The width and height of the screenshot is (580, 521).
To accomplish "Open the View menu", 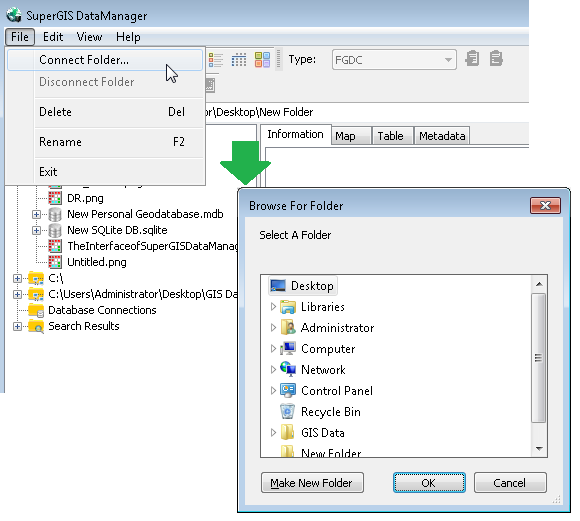I will (89, 37).
